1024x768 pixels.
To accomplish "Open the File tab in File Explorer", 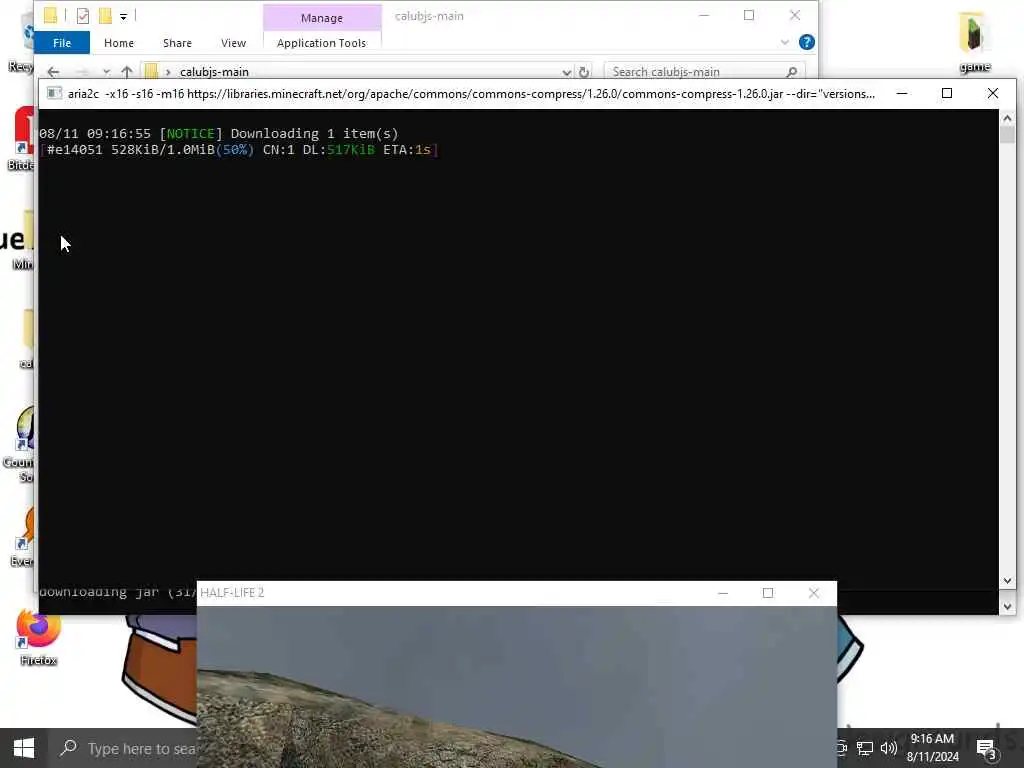I will 62,43.
